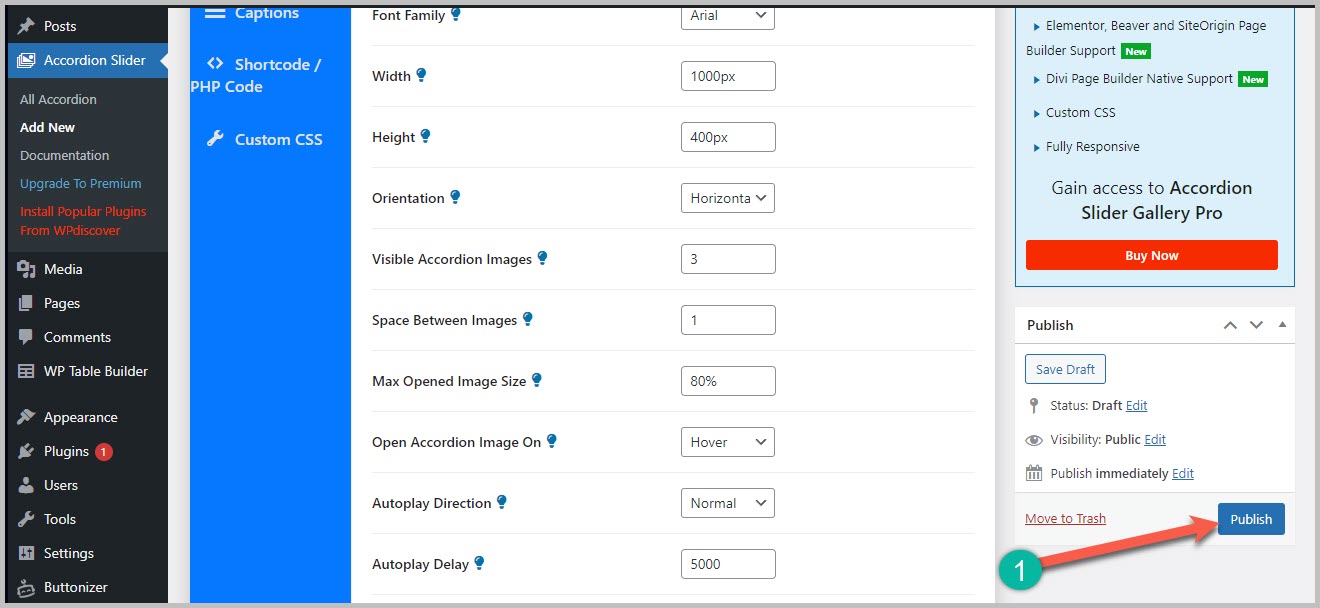Open the Captions settings tab
The width and height of the screenshot is (1320, 608).
click(266, 13)
